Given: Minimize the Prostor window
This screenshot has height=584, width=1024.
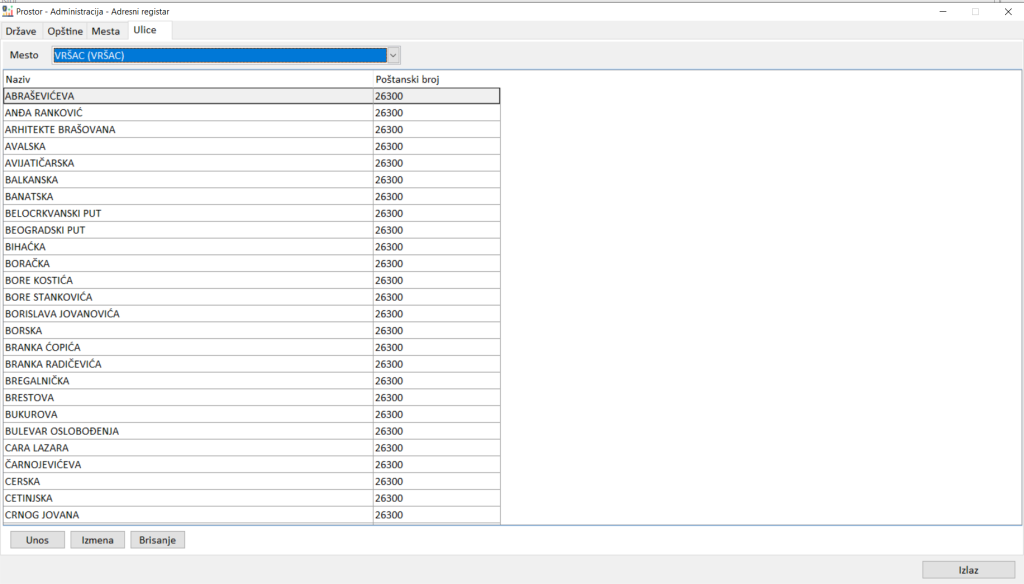Looking at the screenshot, I should (942, 10).
